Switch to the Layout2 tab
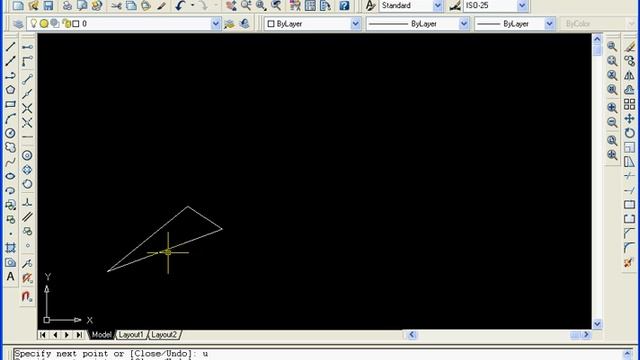The height and width of the screenshot is (360, 640). (164, 335)
